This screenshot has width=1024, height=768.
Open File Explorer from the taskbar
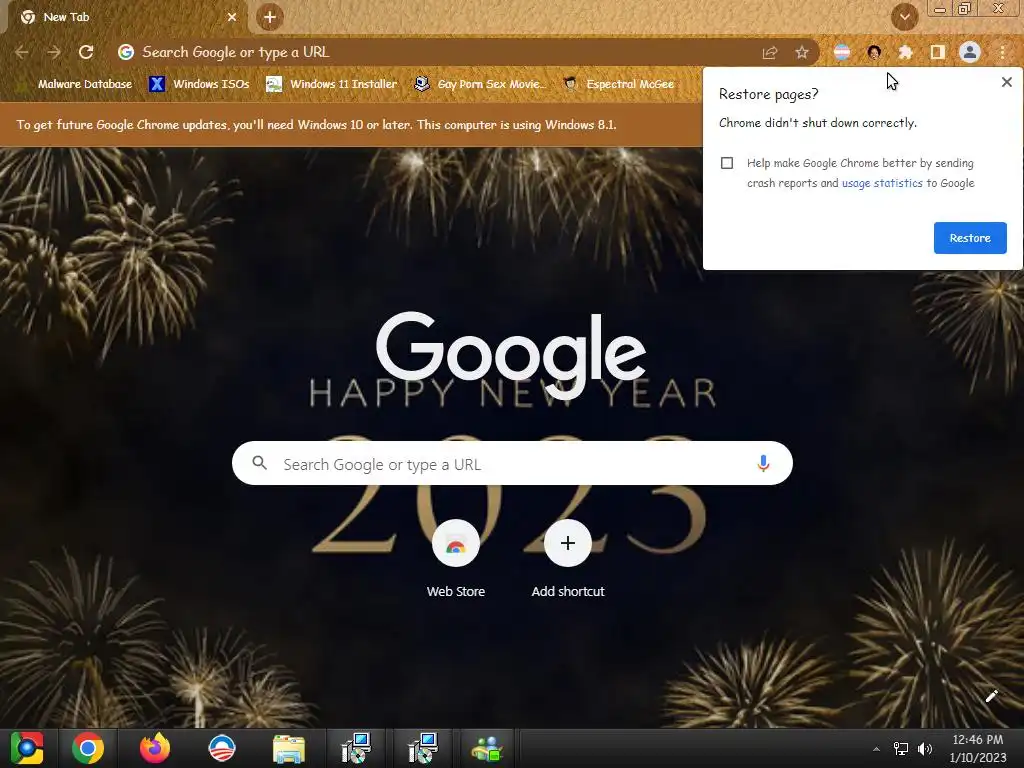289,748
